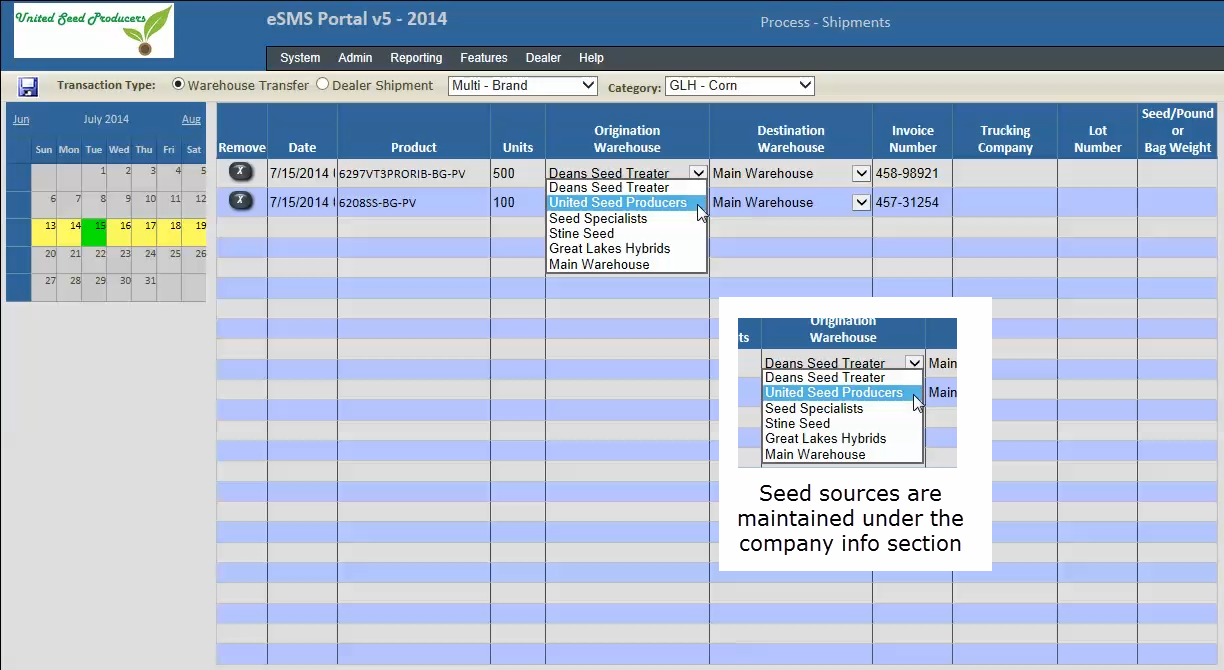Choose Seed Specialists from the origination list
The height and width of the screenshot is (670, 1224).
pos(626,218)
